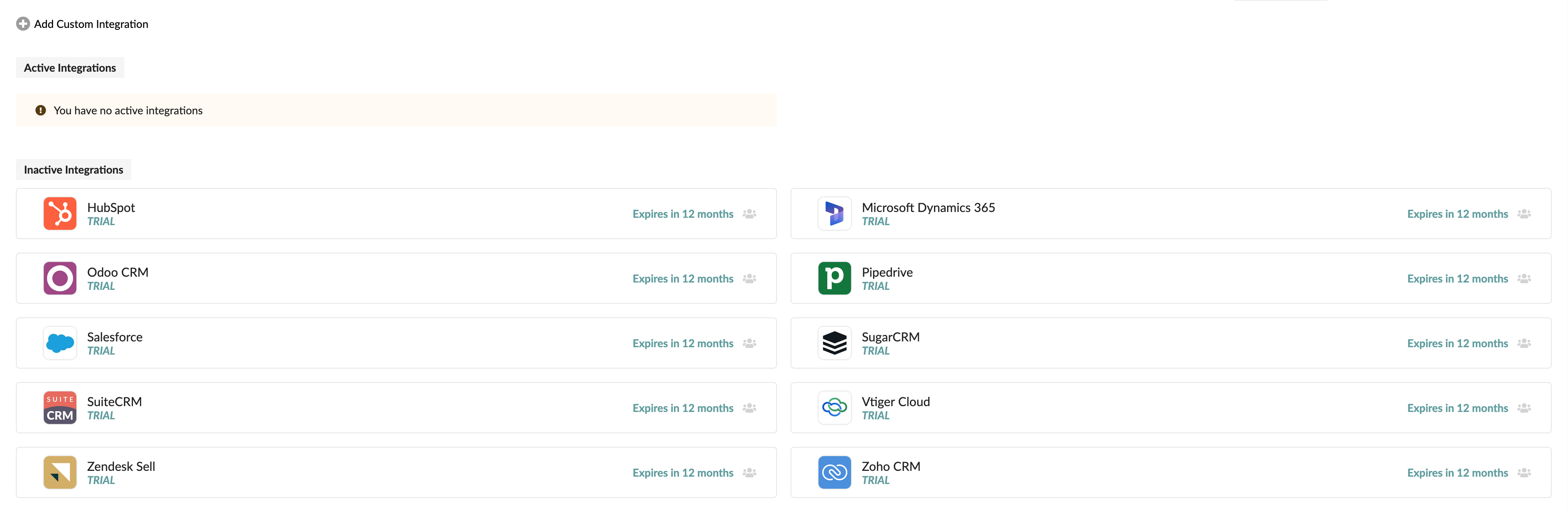The height and width of the screenshot is (510, 1568).
Task: Open the Add Custom Integration link
Action: (x=91, y=24)
